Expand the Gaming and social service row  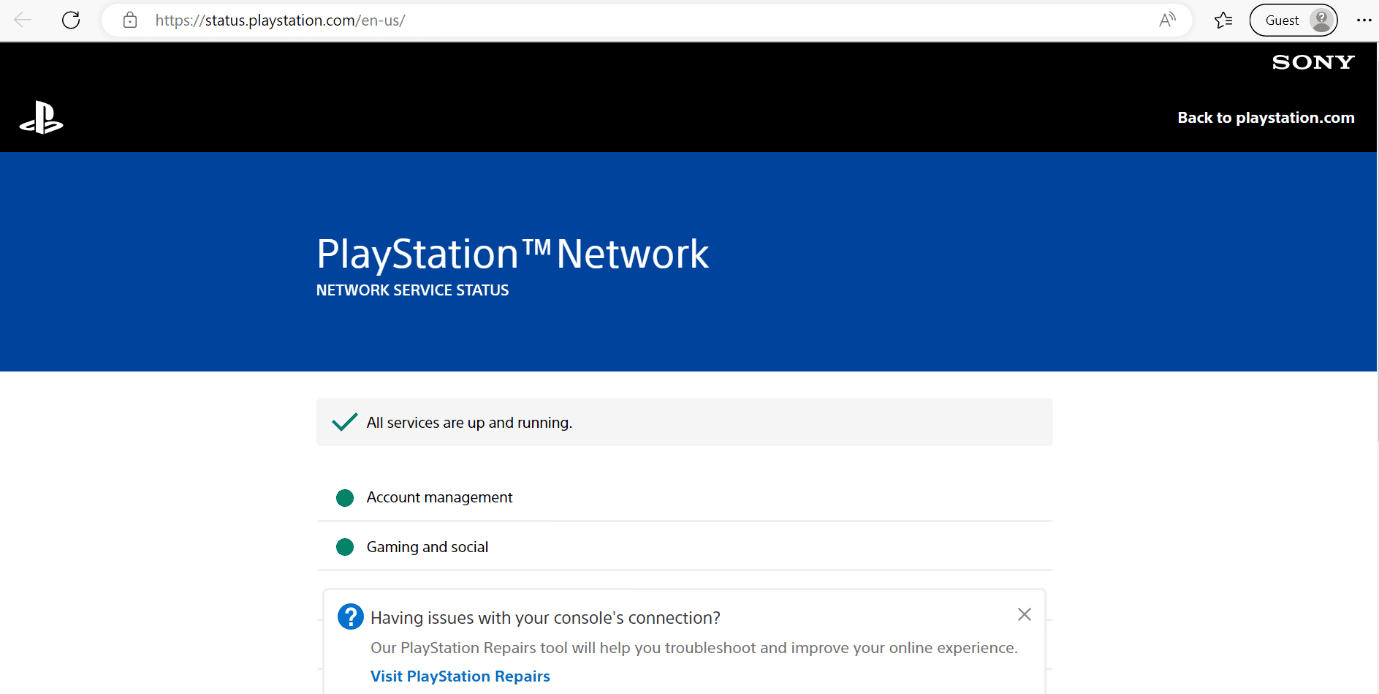coord(684,546)
